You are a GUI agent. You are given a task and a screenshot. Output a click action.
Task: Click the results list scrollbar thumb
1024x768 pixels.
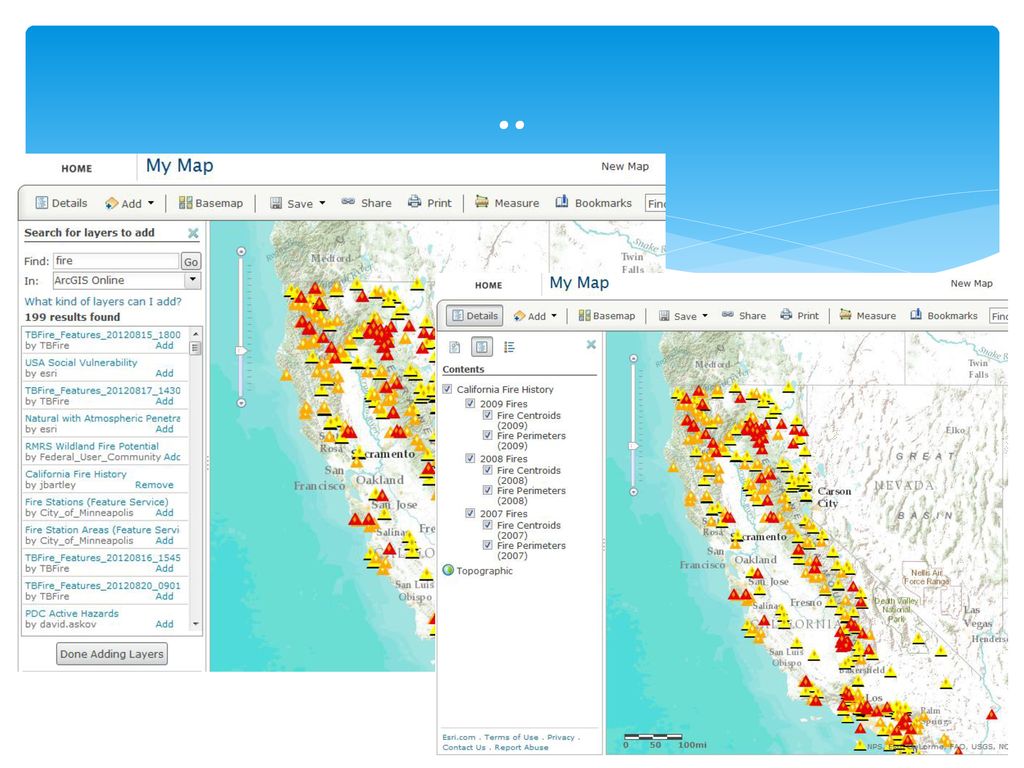195,348
